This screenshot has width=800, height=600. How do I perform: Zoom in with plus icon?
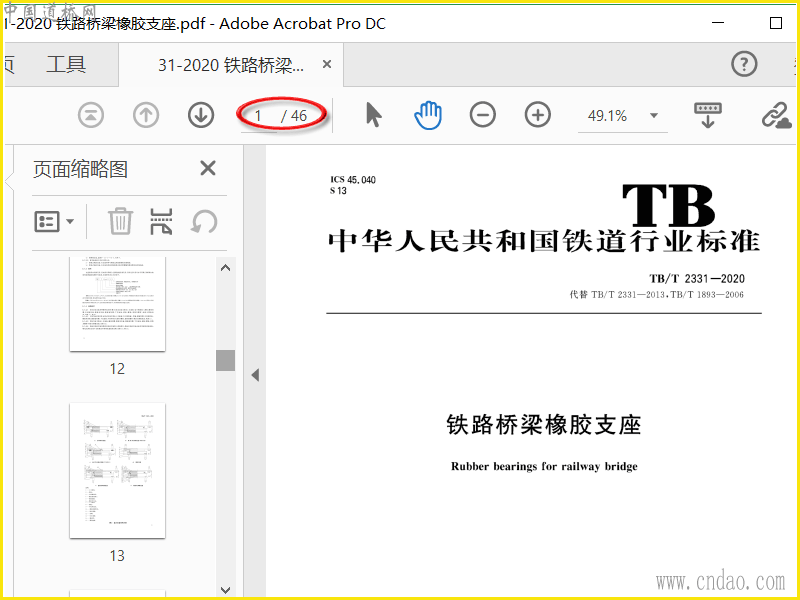pos(538,114)
